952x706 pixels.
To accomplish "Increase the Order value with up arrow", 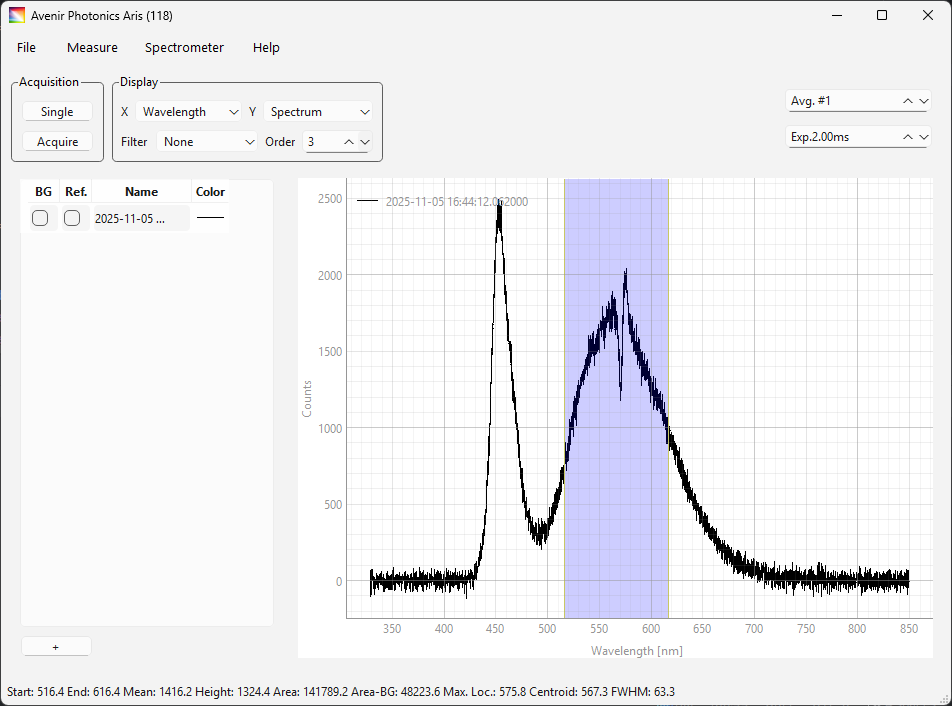I will (349, 142).
